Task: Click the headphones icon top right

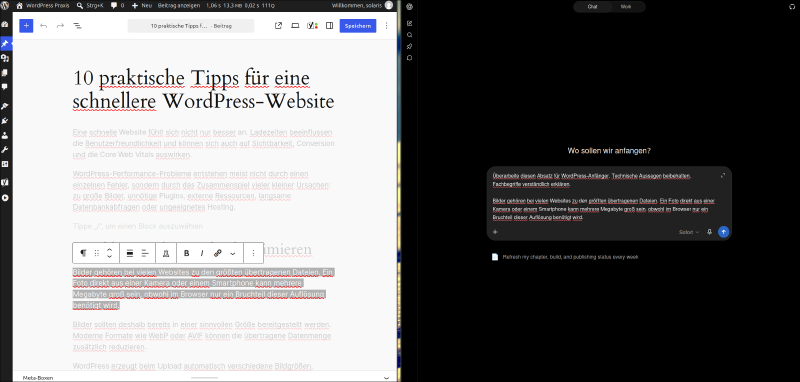Action: point(792,7)
